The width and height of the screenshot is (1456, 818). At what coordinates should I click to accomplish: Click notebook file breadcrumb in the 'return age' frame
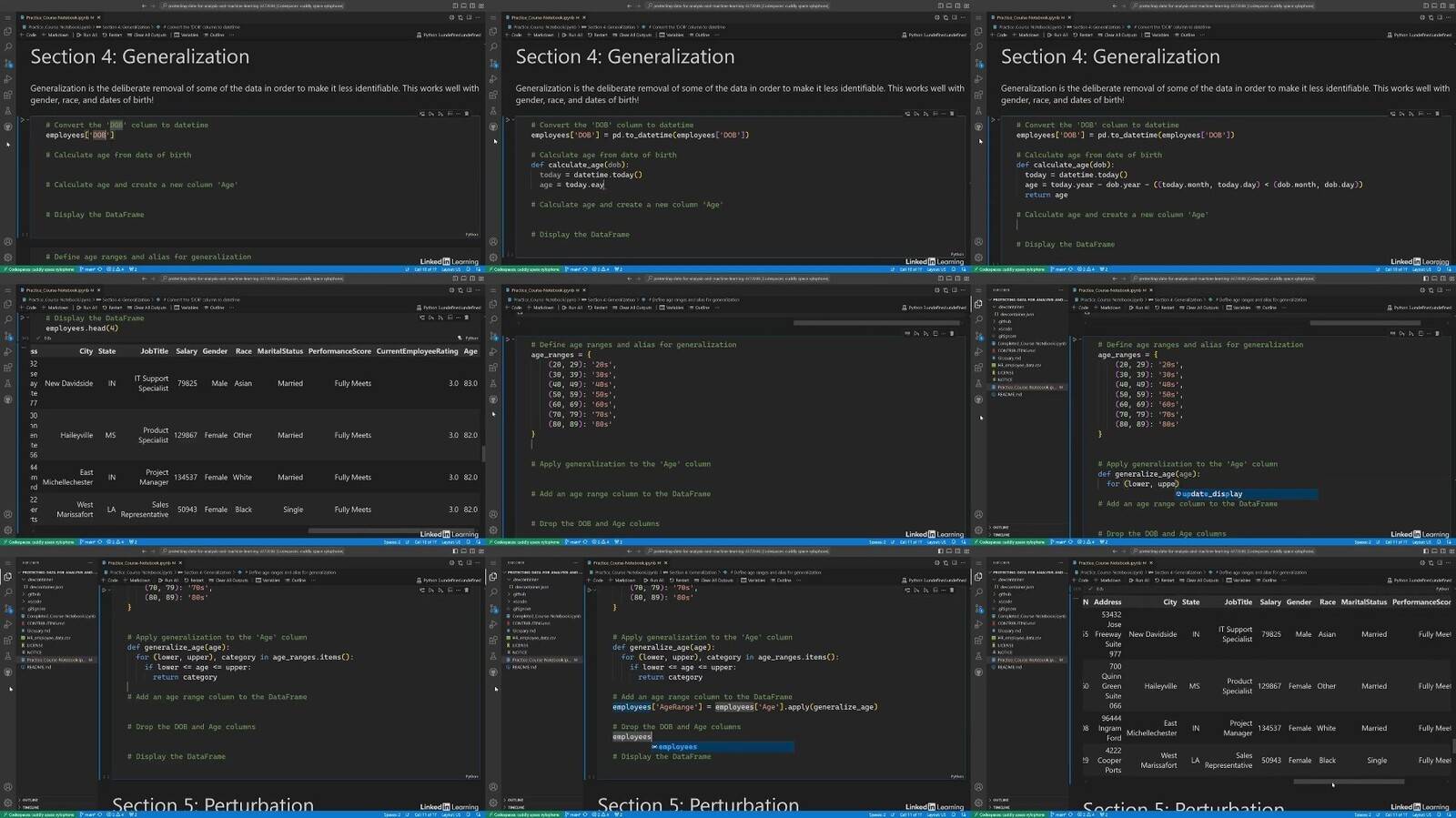pyautogui.click(x=1028, y=27)
